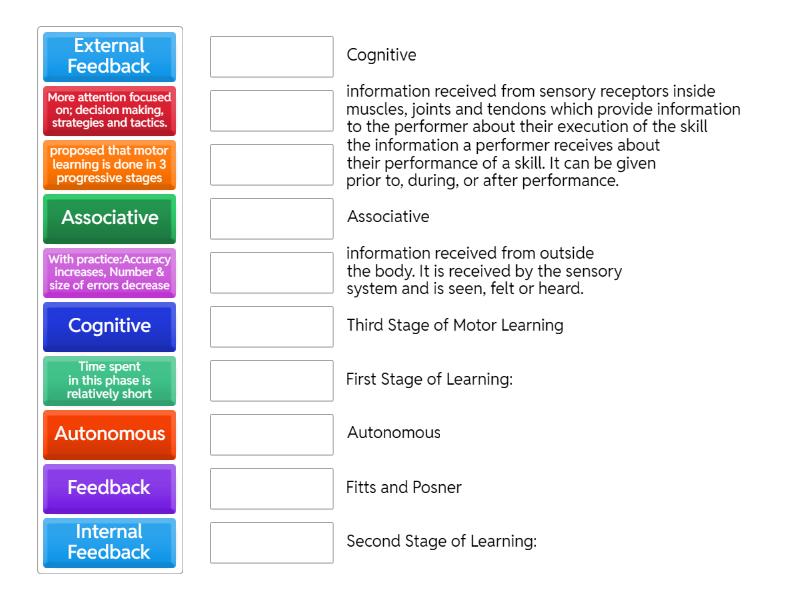Viewport: 800px width, 600px height.
Task: Select the 'With practice: Accuracy increases' tile
Action: pyautogui.click(x=108, y=271)
